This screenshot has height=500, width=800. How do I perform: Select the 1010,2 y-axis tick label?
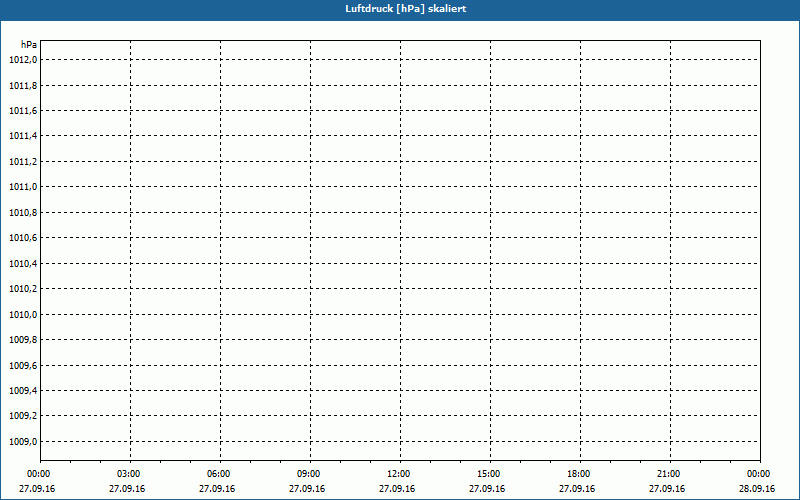pos(23,289)
